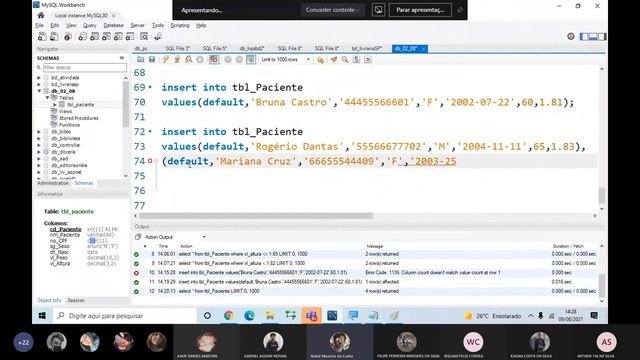Refresh schemas list icon
This screenshot has height=360, width=640.
[122, 58]
